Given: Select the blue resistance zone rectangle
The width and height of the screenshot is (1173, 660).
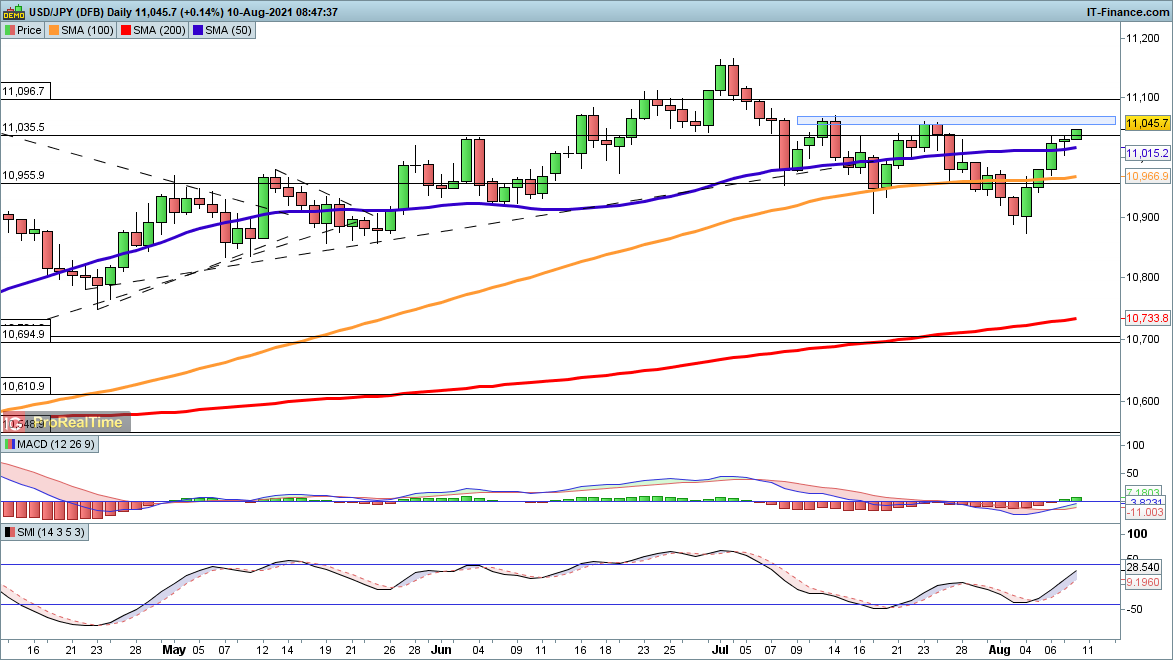Looking at the screenshot, I should (x=956, y=120).
